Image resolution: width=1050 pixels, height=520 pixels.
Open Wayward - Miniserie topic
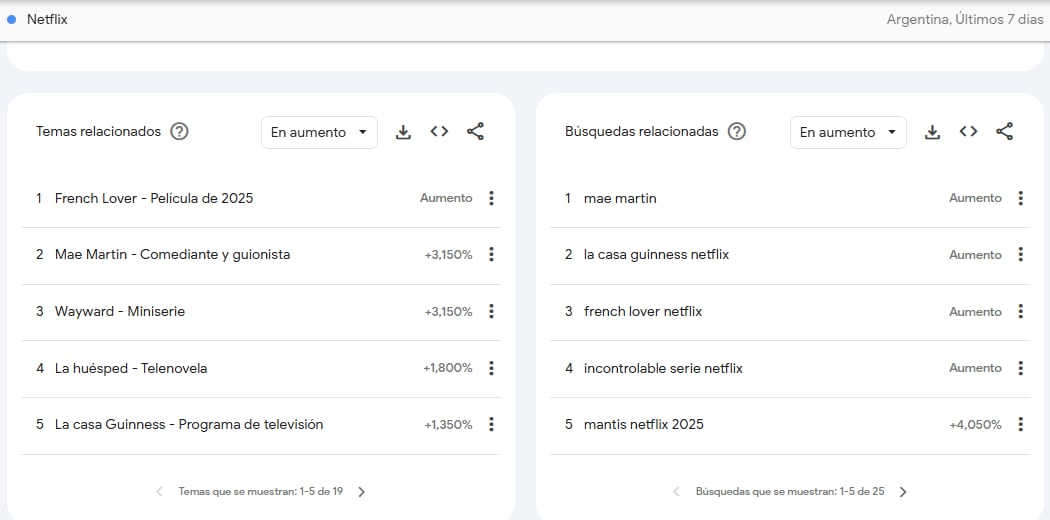120,311
